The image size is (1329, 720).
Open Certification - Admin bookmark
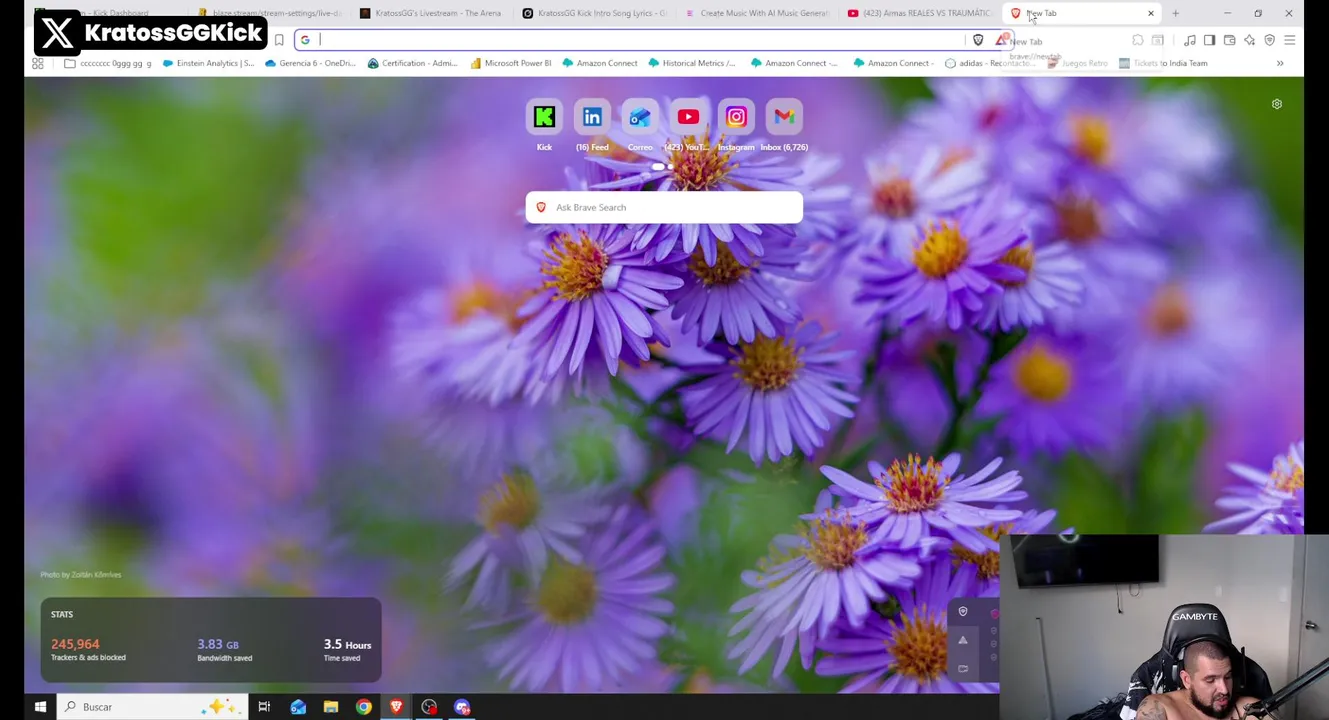tap(412, 63)
